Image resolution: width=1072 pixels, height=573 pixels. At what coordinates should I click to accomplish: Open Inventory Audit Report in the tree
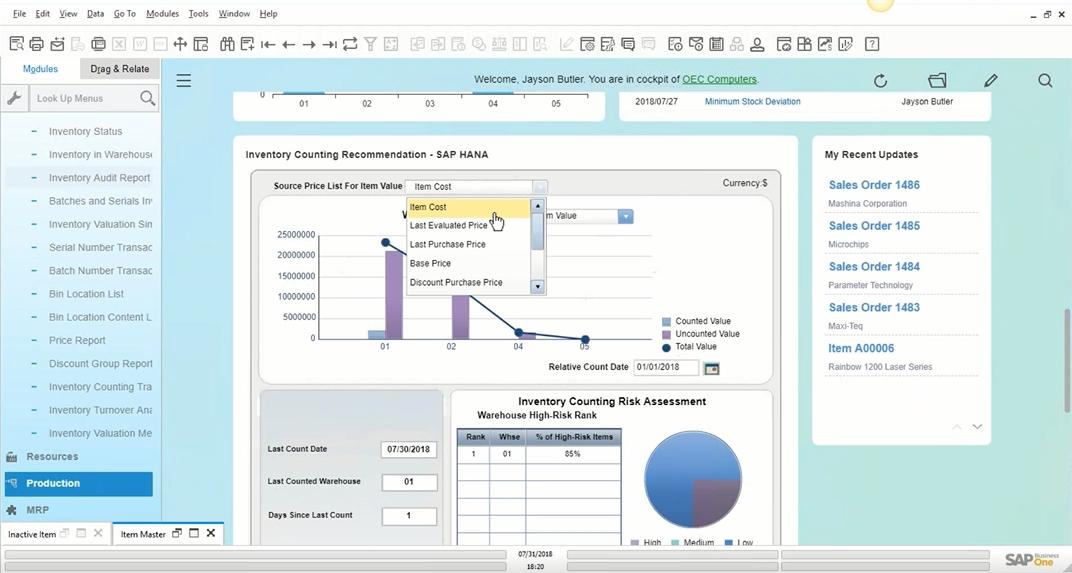pyautogui.click(x=99, y=178)
